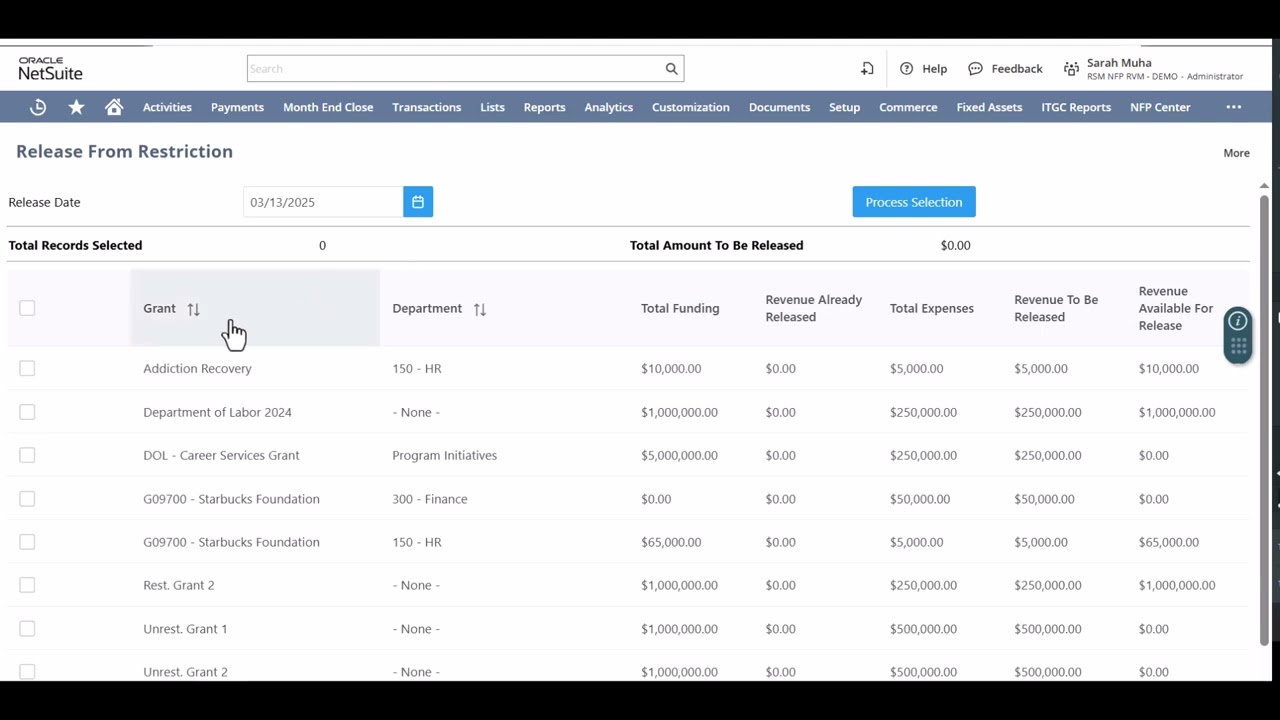Focus the global Search field
Screen dimensions: 1280x720
[455, 69]
